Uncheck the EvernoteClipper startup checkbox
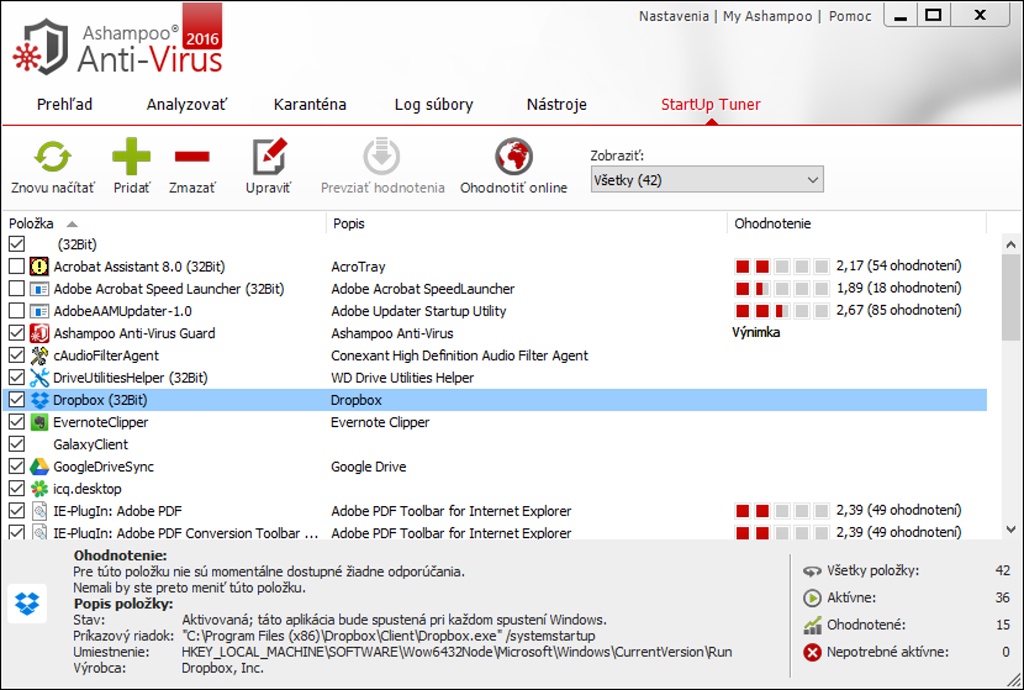The width and height of the screenshot is (1024, 690). 16,422
